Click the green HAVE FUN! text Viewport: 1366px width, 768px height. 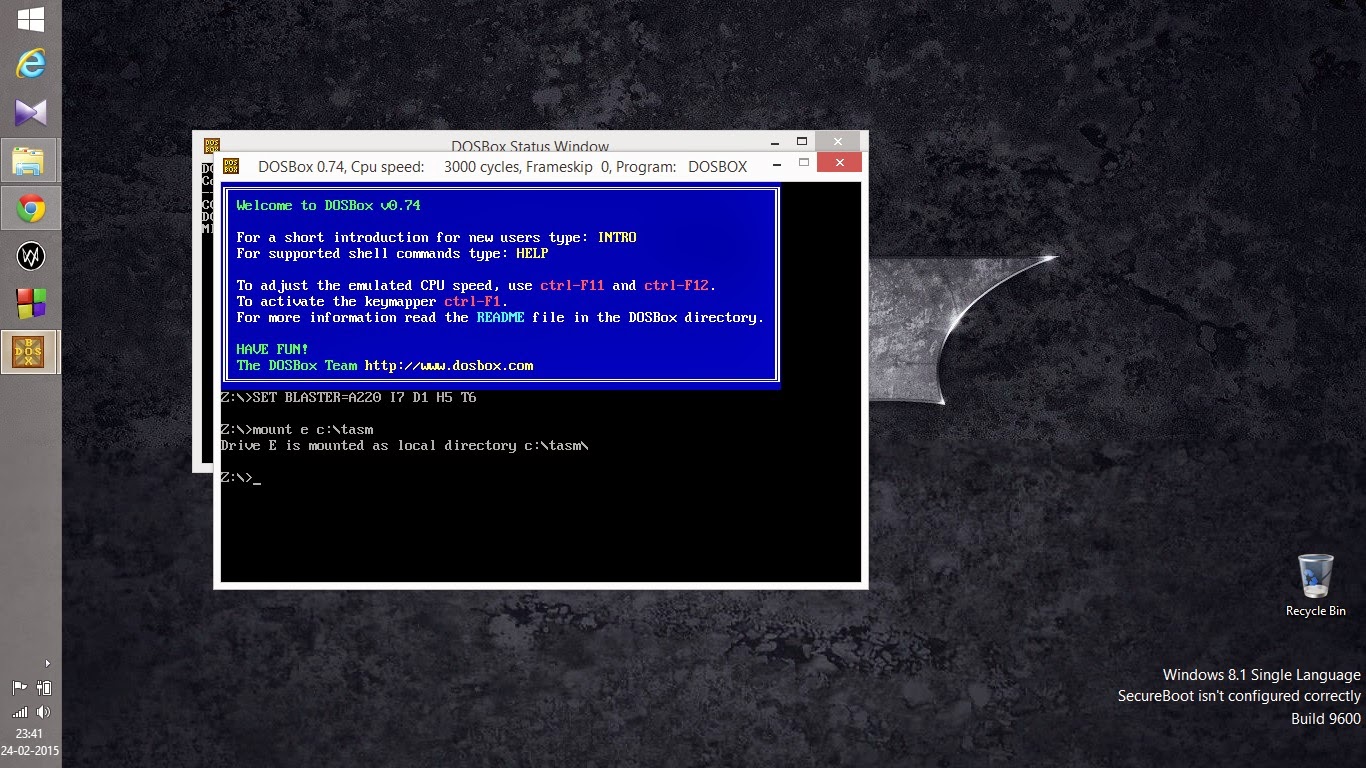(x=273, y=349)
